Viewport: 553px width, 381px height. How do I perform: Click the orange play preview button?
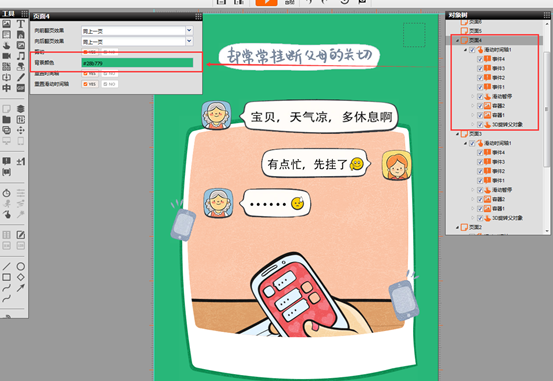(x=266, y=2)
